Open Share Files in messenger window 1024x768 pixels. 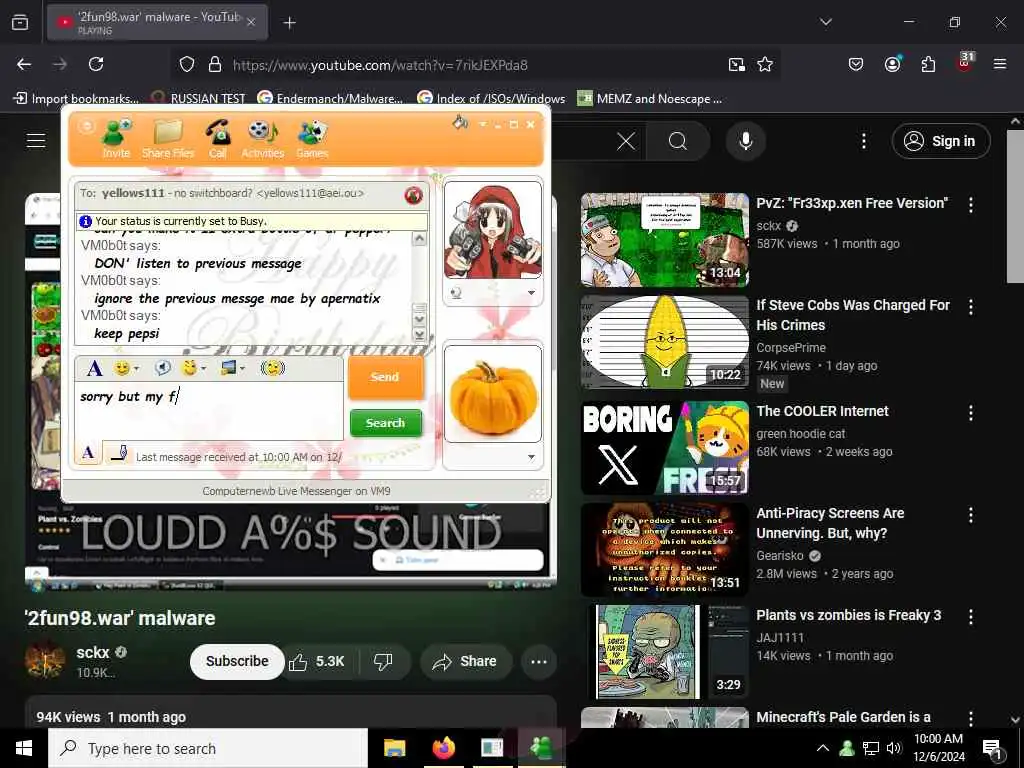(x=168, y=138)
